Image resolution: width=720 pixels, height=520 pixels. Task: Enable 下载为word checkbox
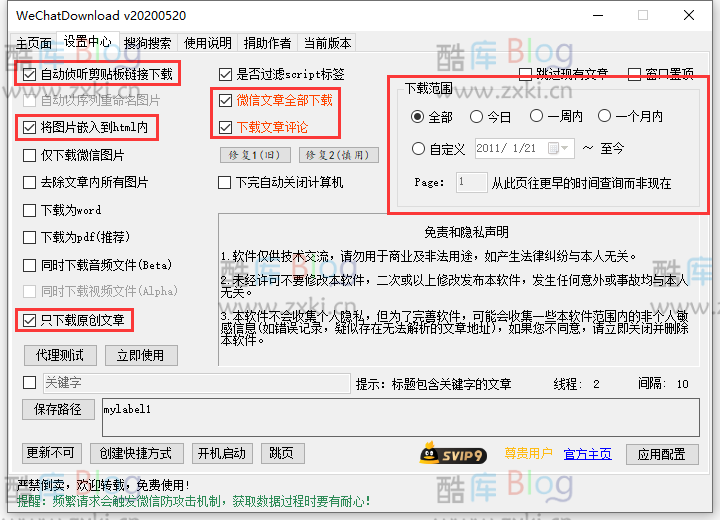[x=29, y=210]
